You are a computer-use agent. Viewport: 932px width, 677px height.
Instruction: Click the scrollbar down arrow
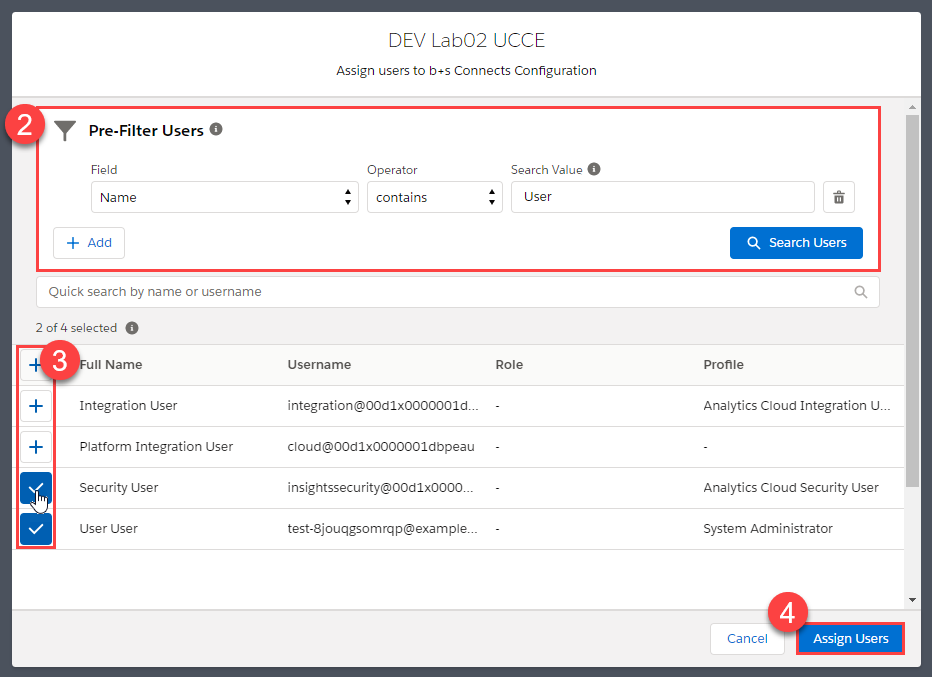[x=912, y=600]
